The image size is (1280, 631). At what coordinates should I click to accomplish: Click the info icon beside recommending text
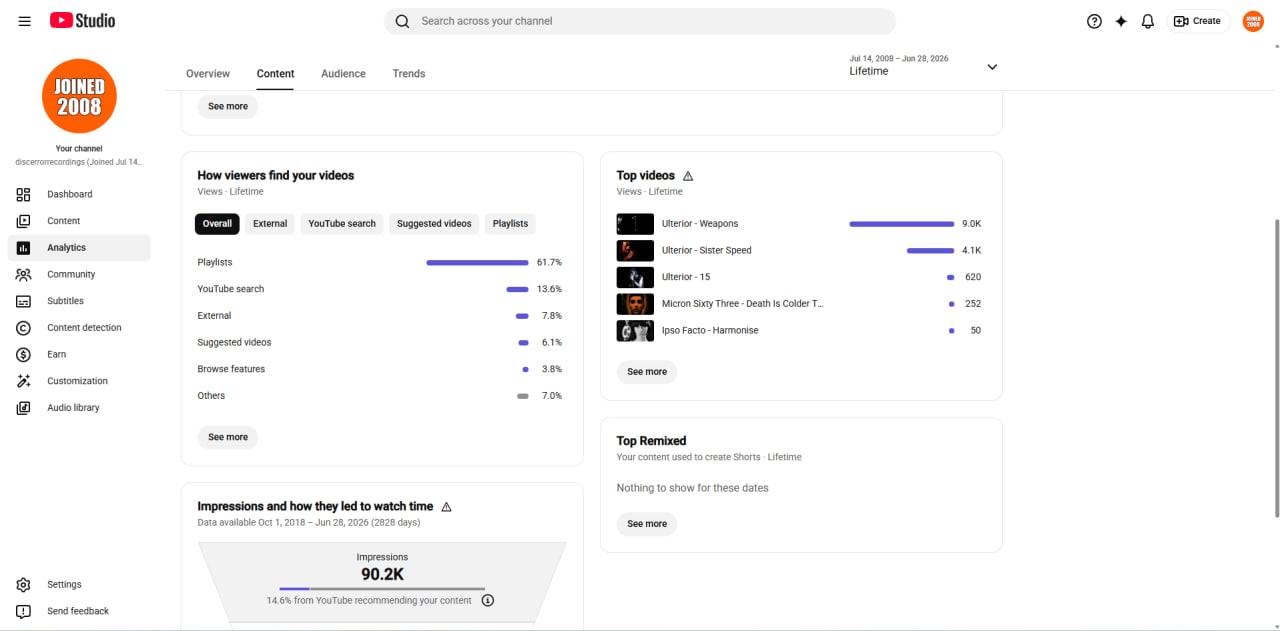pyautogui.click(x=488, y=601)
